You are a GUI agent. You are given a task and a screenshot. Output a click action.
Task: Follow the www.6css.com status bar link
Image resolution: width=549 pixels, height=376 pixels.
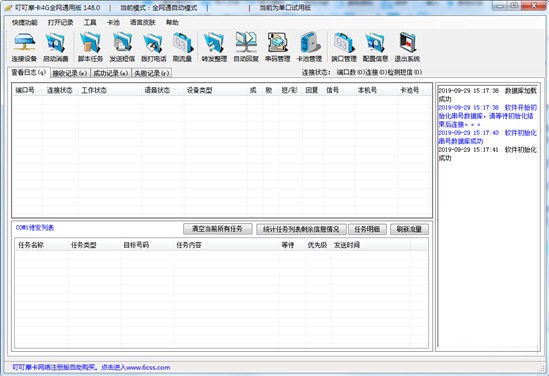click(148, 367)
